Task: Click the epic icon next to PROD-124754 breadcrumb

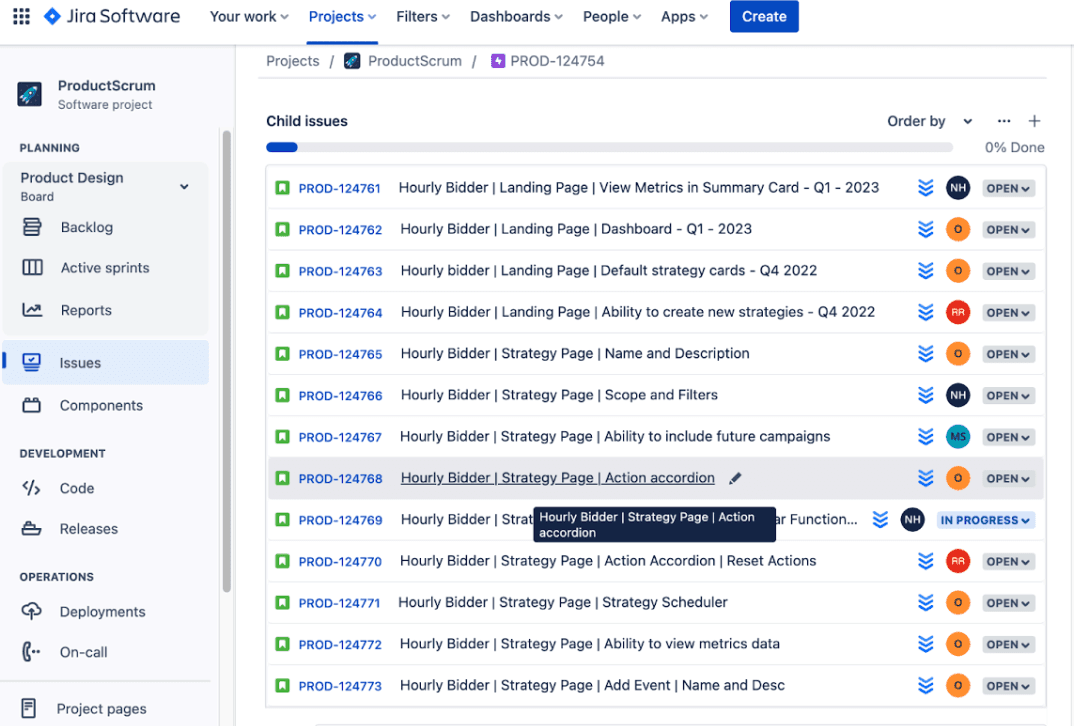Action: coord(498,61)
